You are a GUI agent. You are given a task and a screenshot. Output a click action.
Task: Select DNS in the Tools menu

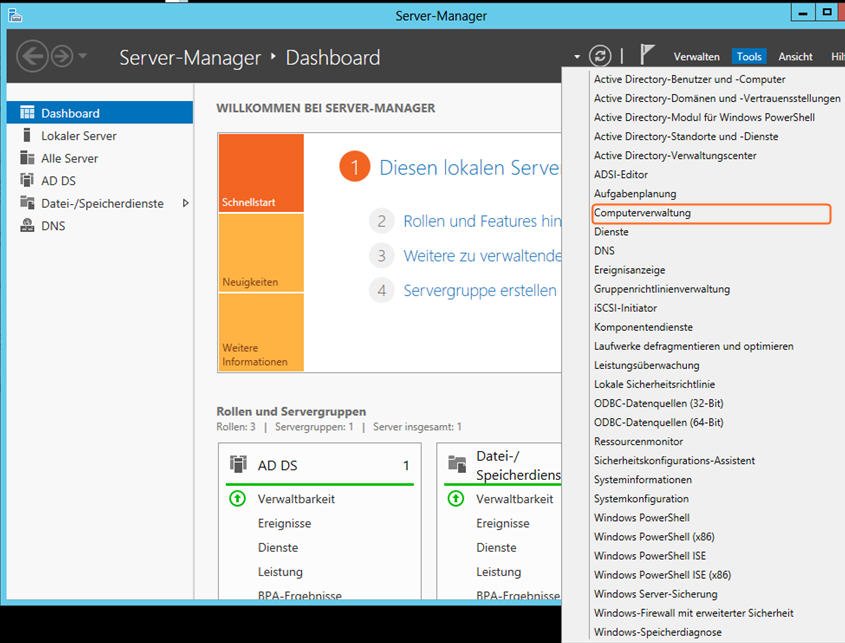604,251
